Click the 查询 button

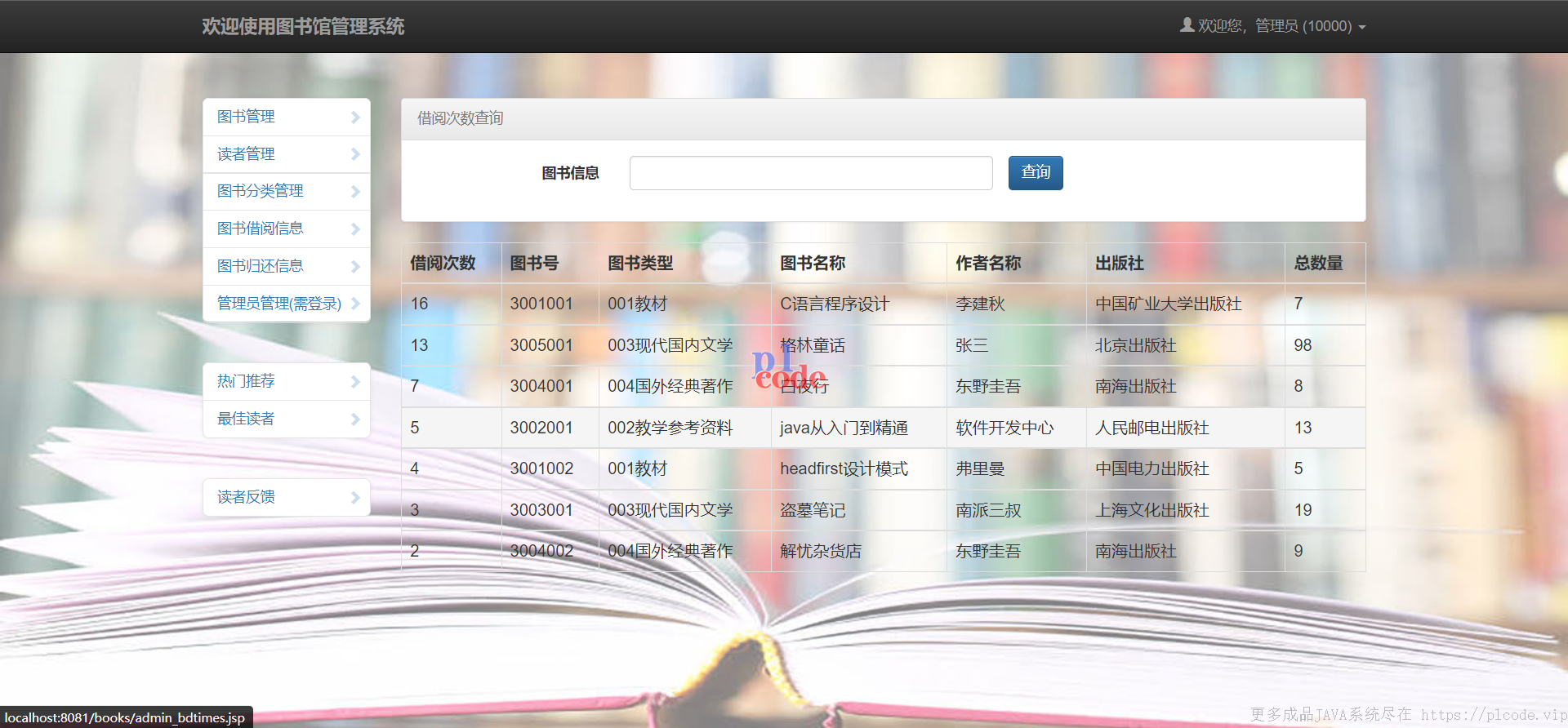[1036, 173]
